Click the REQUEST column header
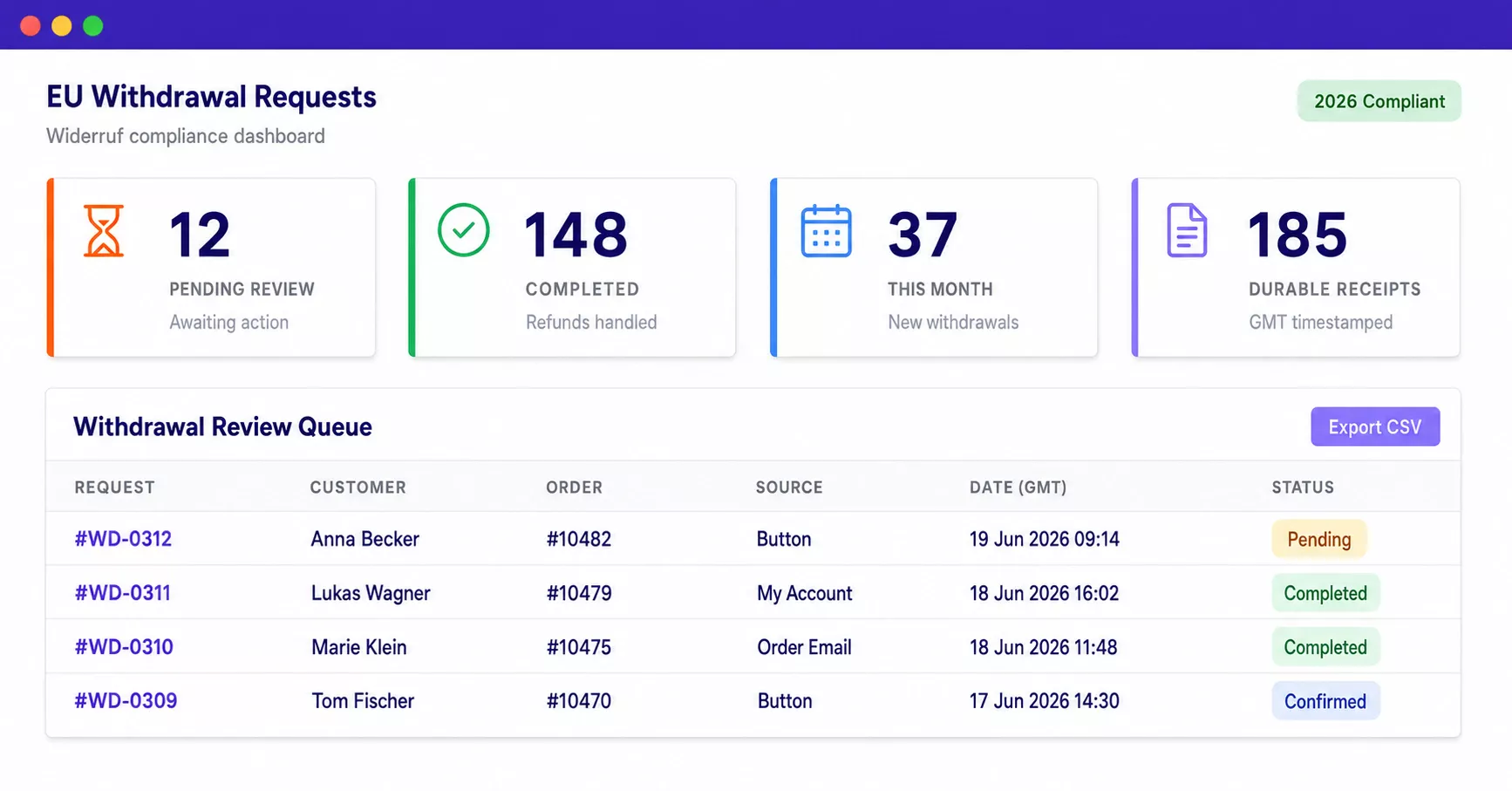 coord(114,488)
